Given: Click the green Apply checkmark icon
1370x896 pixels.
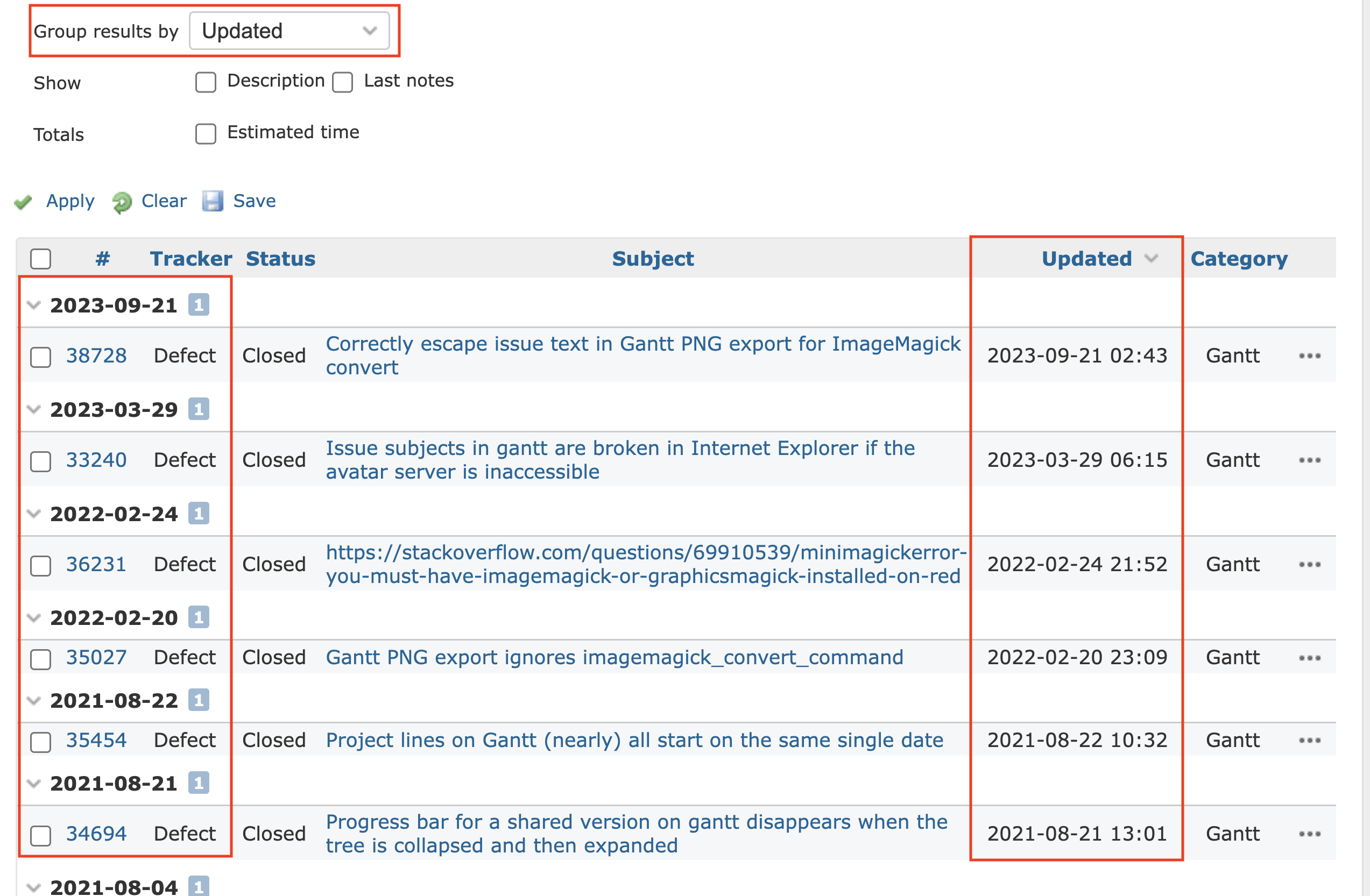Looking at the screenshot, I should [23, 202].
